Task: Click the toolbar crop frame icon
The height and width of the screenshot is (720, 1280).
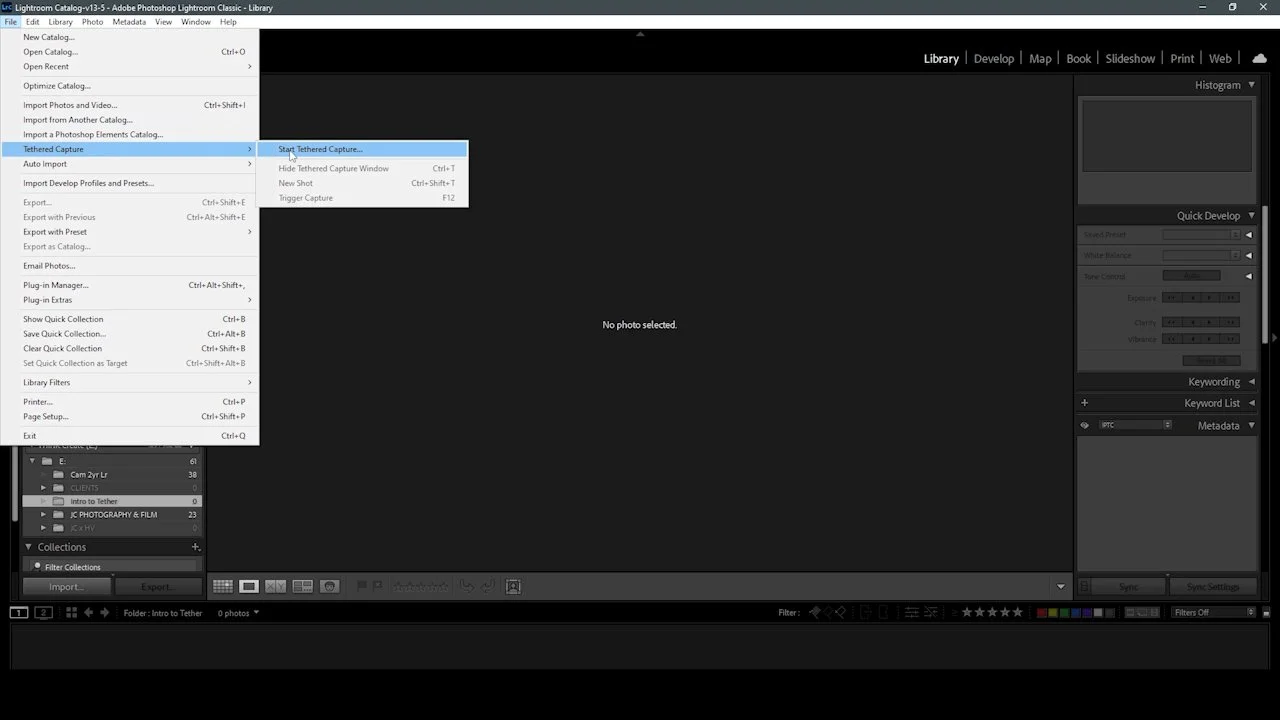Action: click(x=513, y=587)
